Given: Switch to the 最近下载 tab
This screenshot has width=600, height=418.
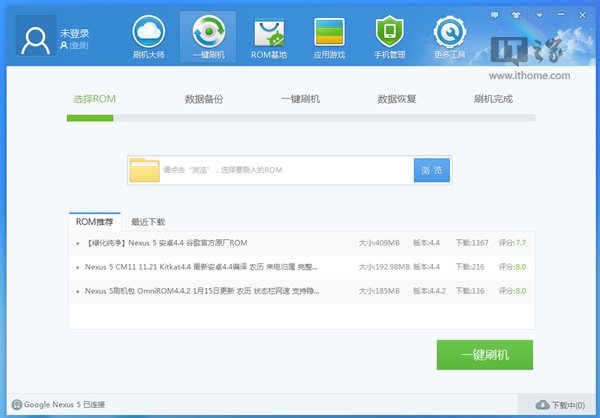Looking at the screenshot, I should tap(148, 222).
